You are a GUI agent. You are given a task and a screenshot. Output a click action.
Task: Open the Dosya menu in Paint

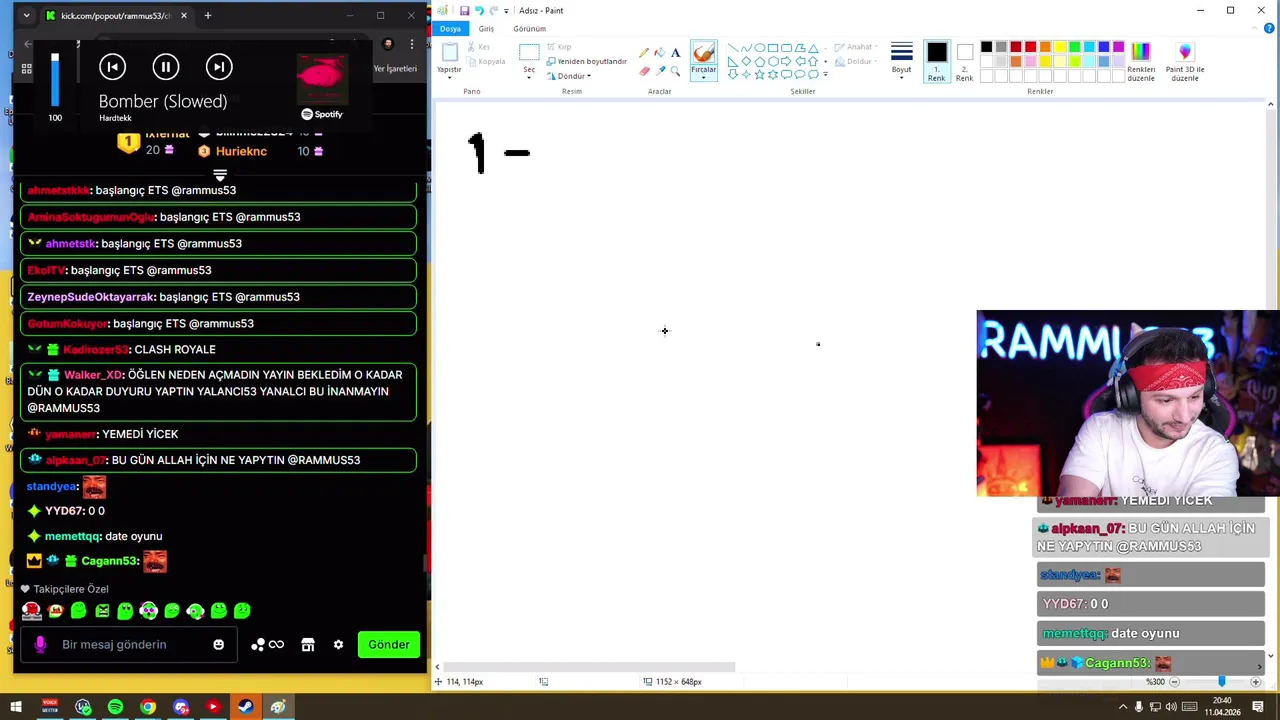pyautogui.click(x=450, y=28)
